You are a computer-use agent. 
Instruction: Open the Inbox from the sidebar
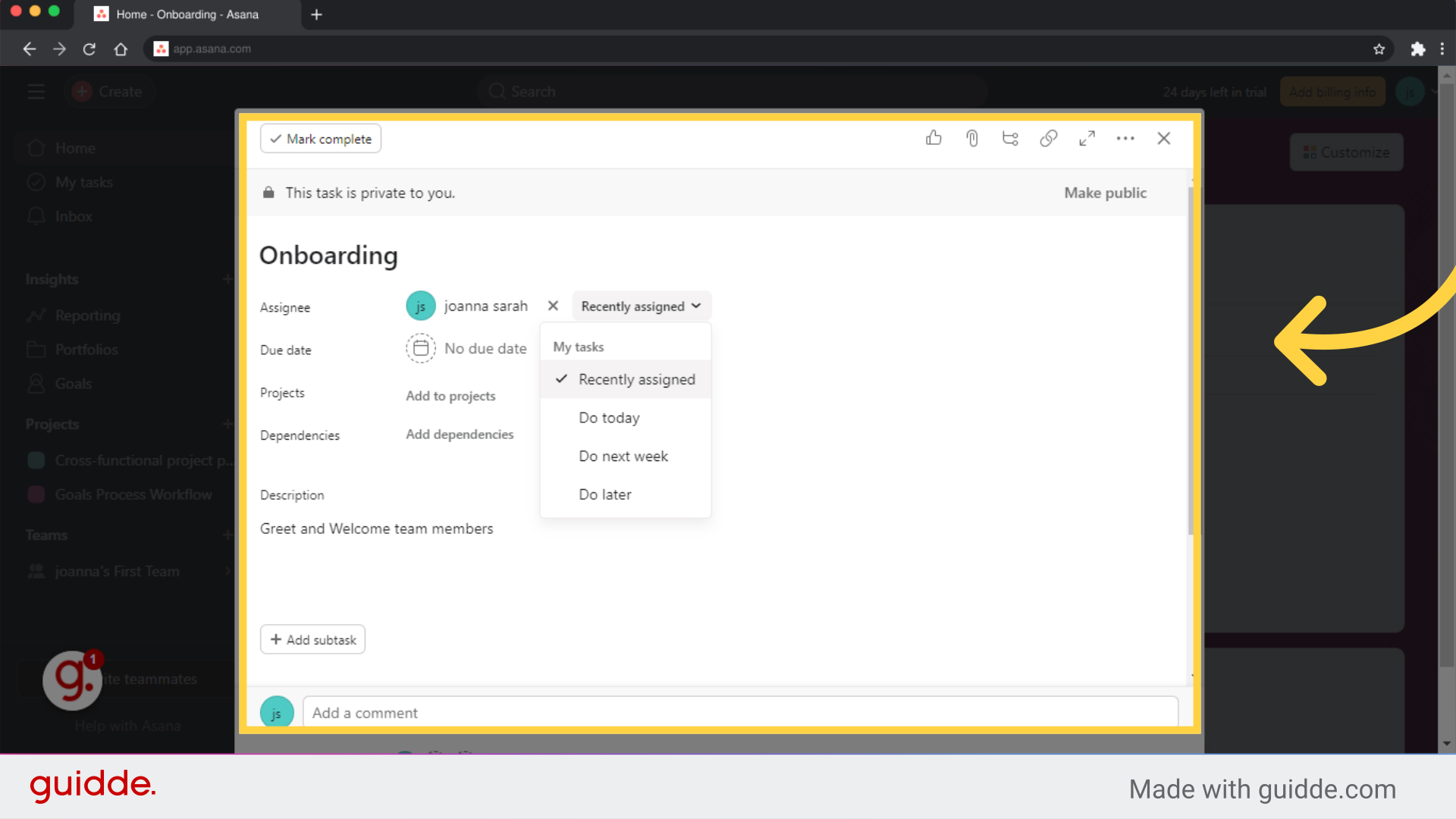point(72,216)
